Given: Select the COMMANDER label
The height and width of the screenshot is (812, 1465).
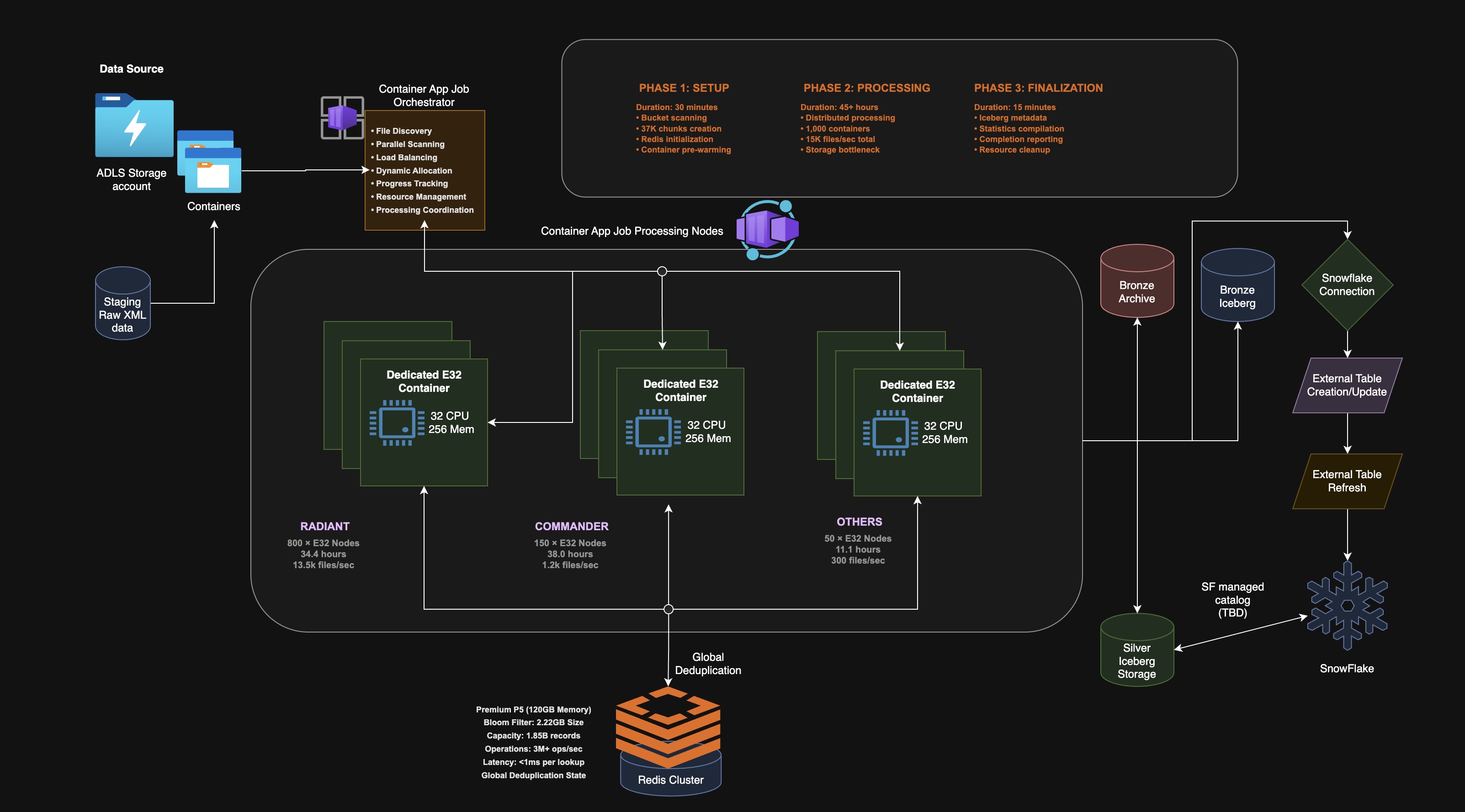Looking at the screenshot, I should coord(572,526).
